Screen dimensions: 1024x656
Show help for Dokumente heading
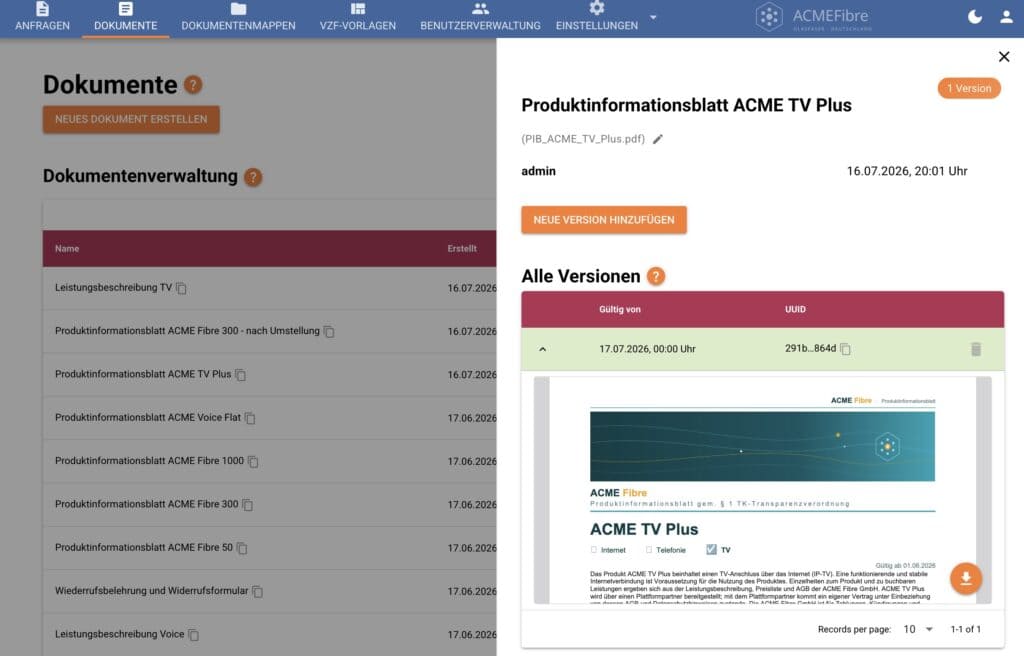(x=193, y=84)
